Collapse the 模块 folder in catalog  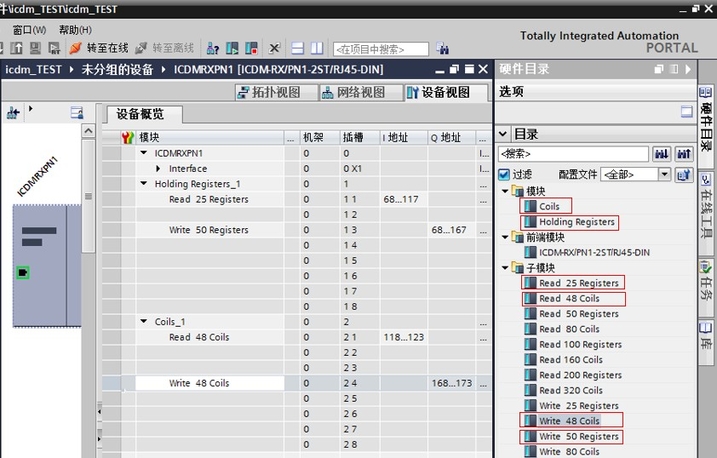(505, 191)
